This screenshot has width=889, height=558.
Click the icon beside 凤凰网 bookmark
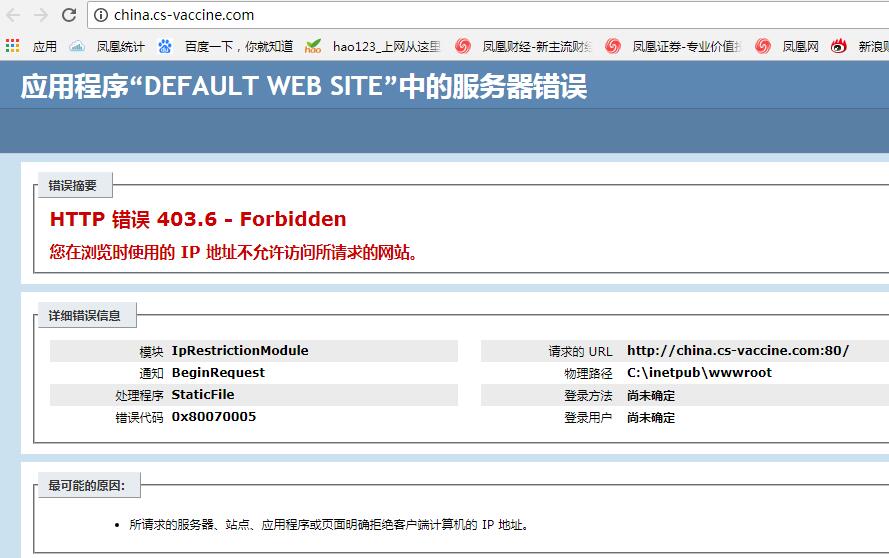[763, 46]
